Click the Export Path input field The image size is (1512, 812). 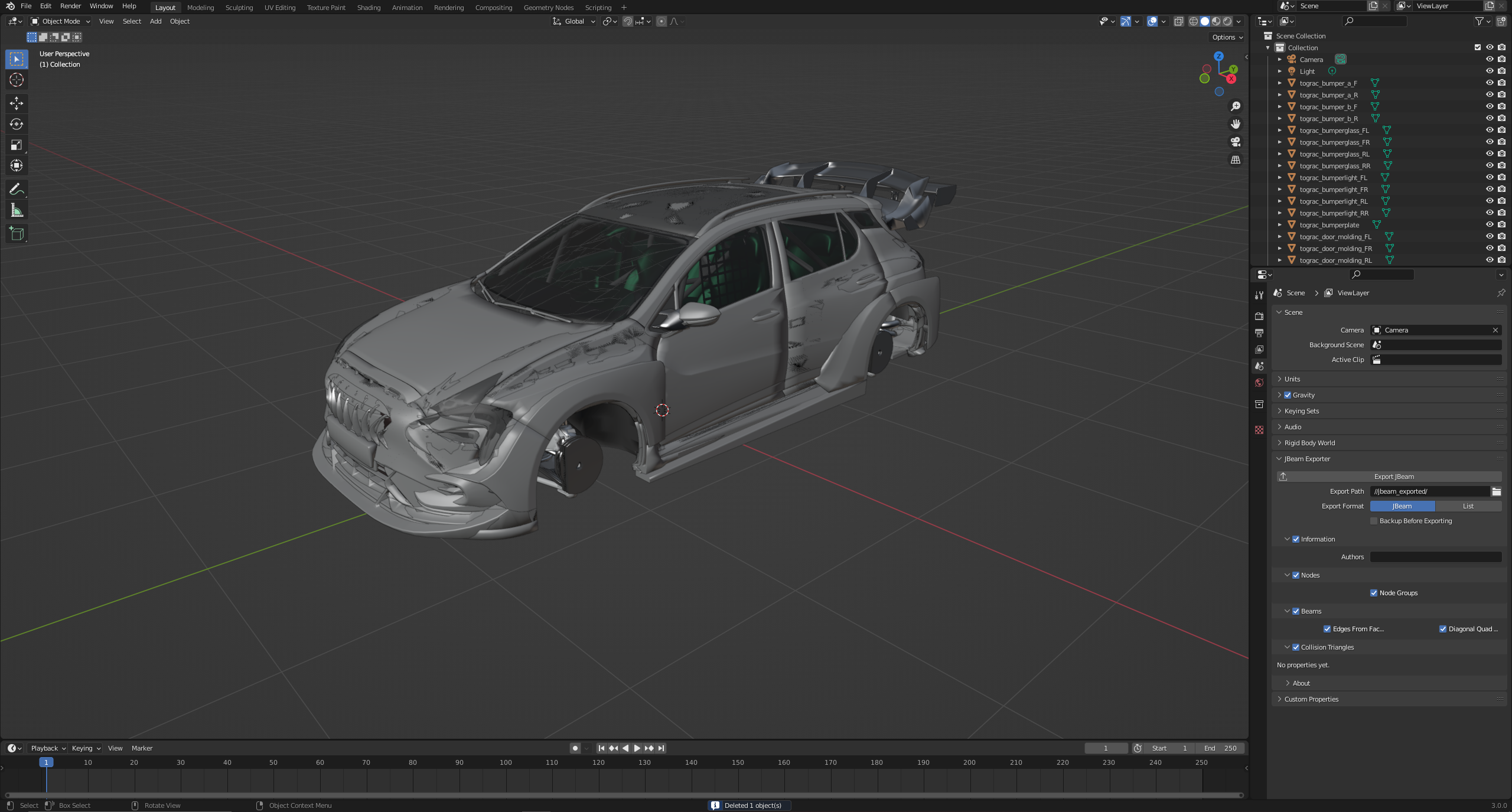pos(1429,491)
